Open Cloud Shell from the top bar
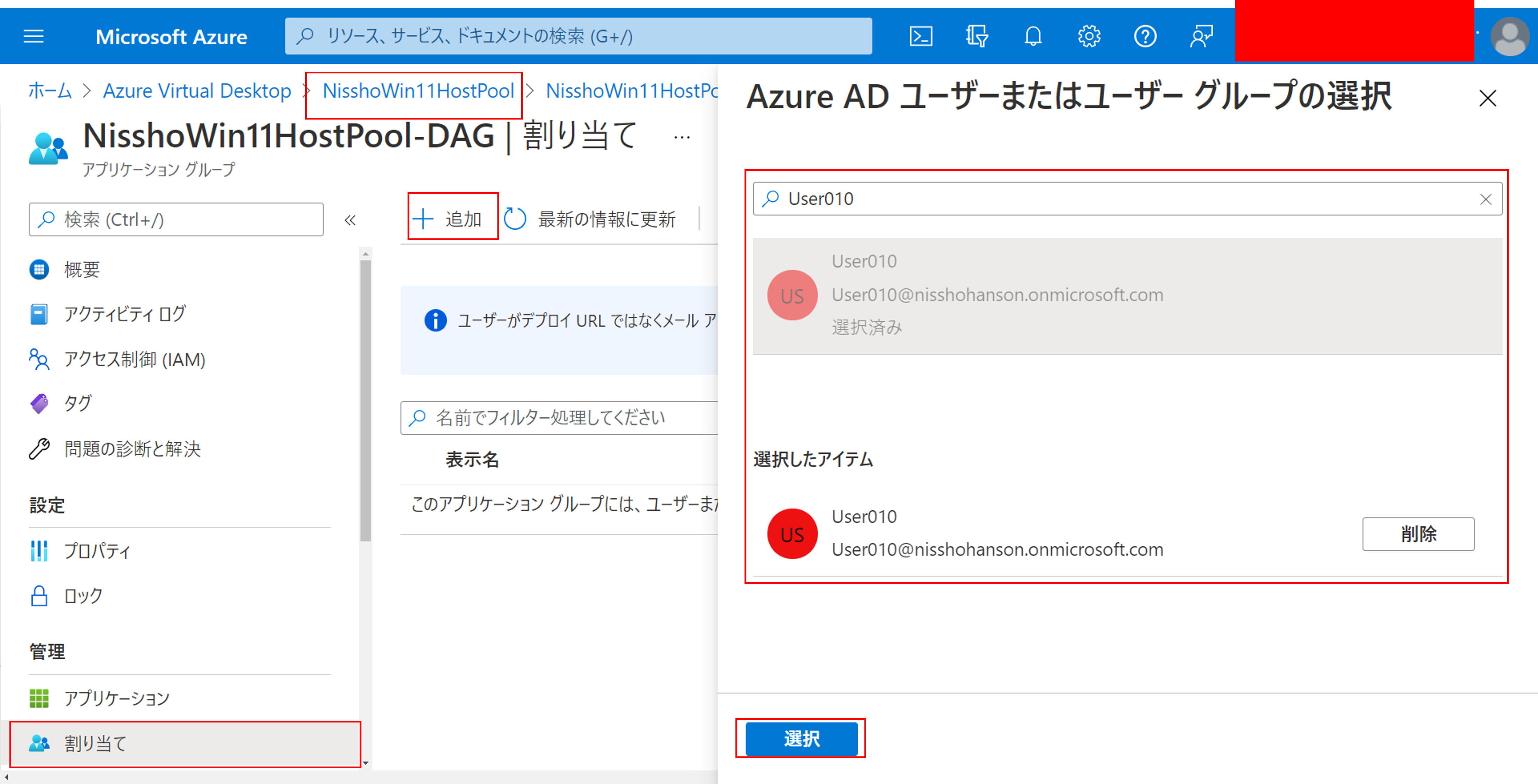 point(921,36)
